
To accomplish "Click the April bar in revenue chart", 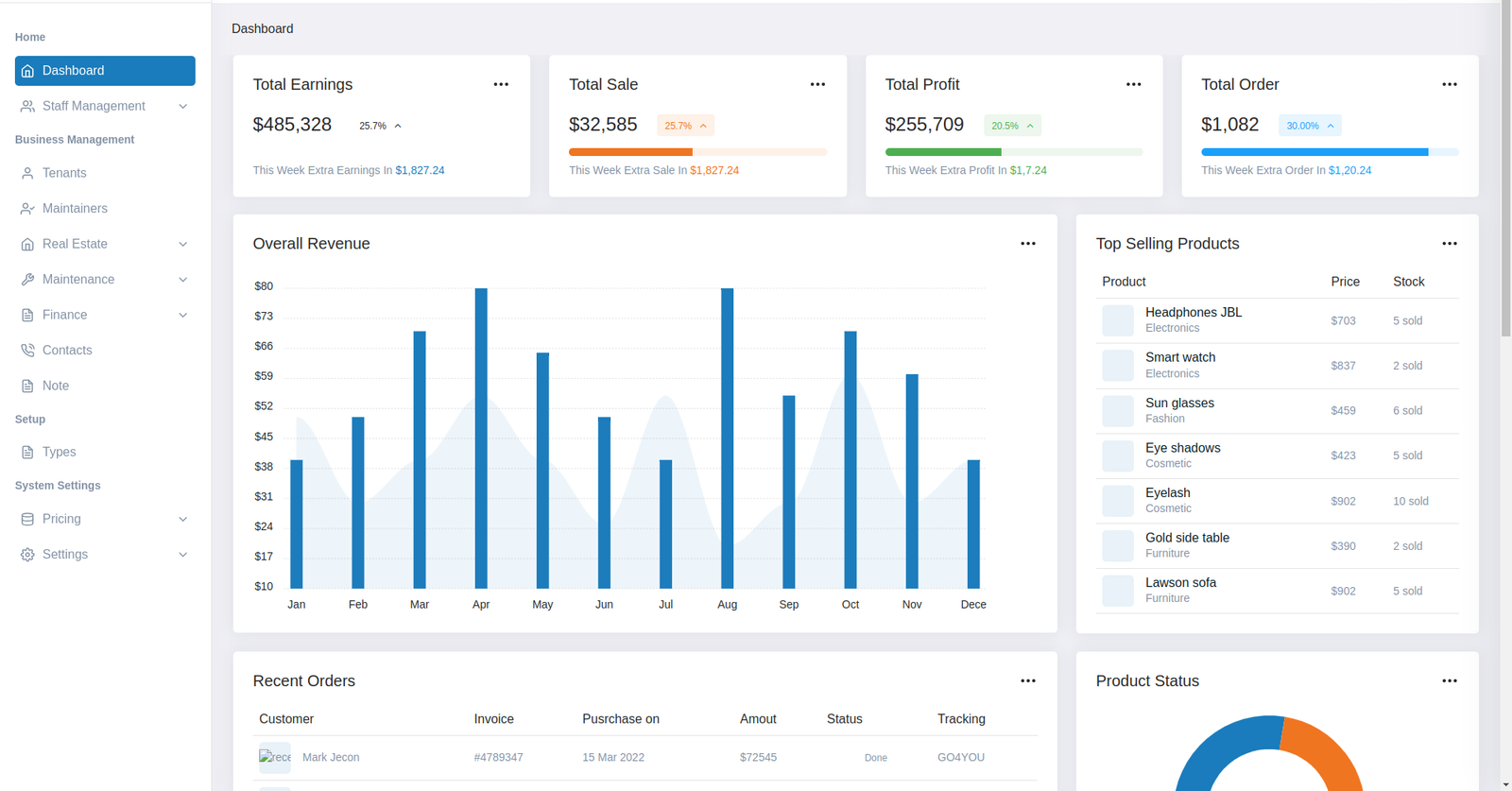I will (481, 438).
